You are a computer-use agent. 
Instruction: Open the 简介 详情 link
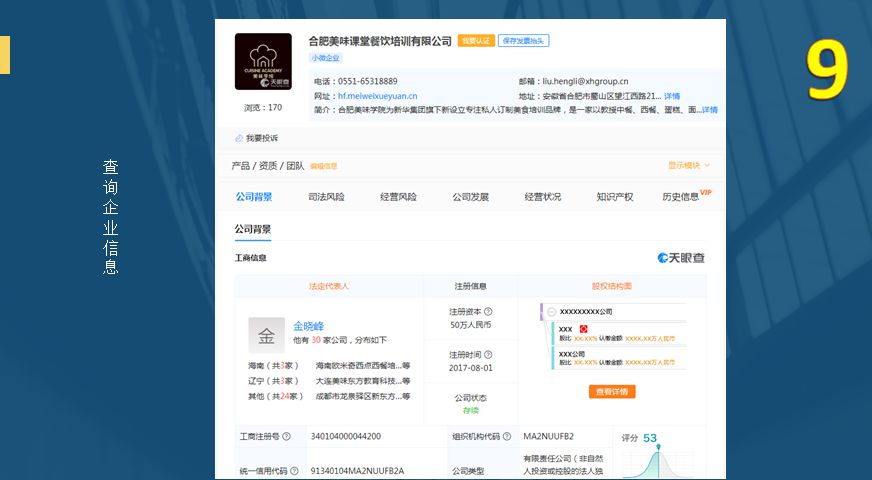(710, 110)
